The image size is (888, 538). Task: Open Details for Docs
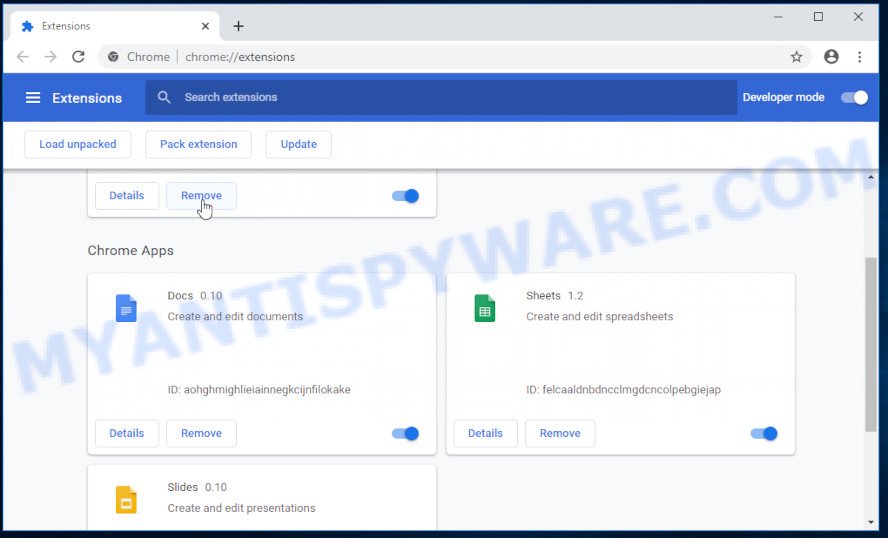127,434
